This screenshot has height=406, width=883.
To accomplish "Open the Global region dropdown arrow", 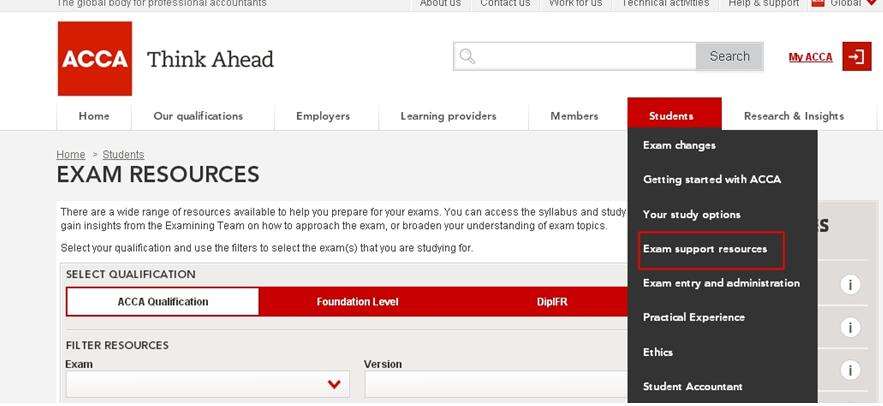I will [872, 4].
